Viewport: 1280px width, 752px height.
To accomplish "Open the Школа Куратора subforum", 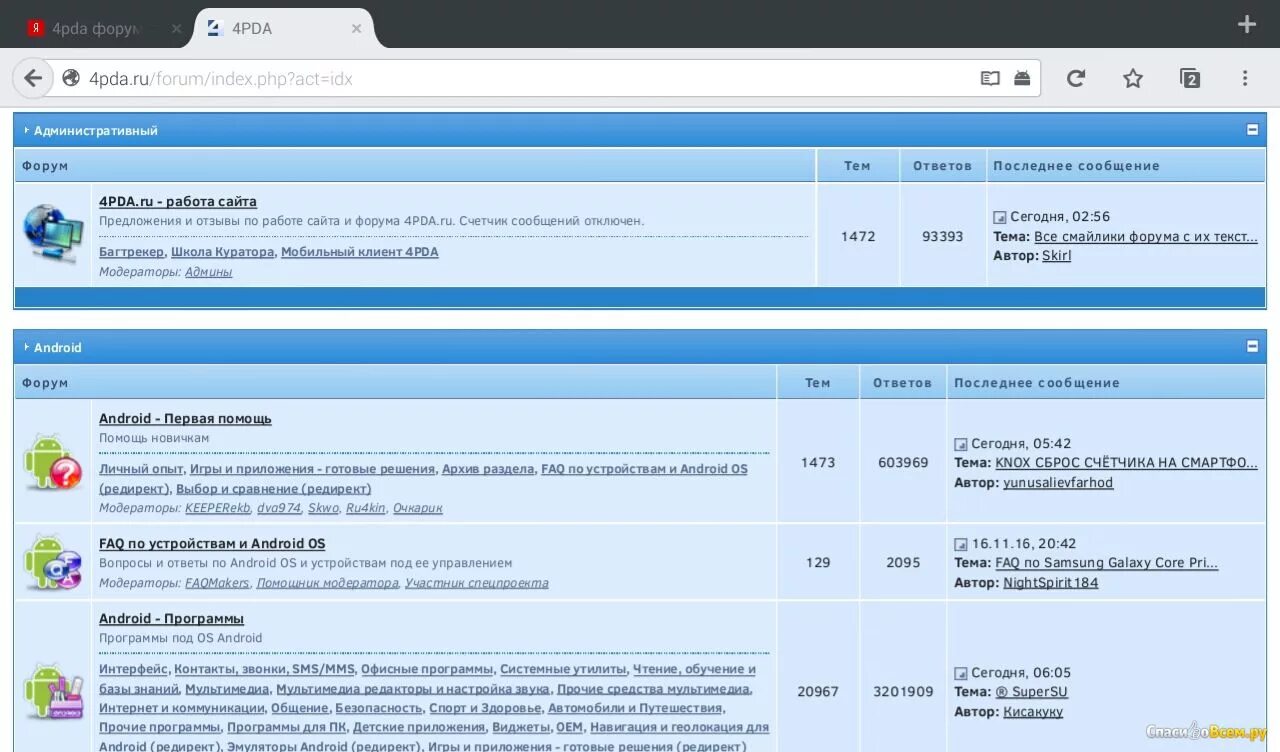I will tap(222, 252).
